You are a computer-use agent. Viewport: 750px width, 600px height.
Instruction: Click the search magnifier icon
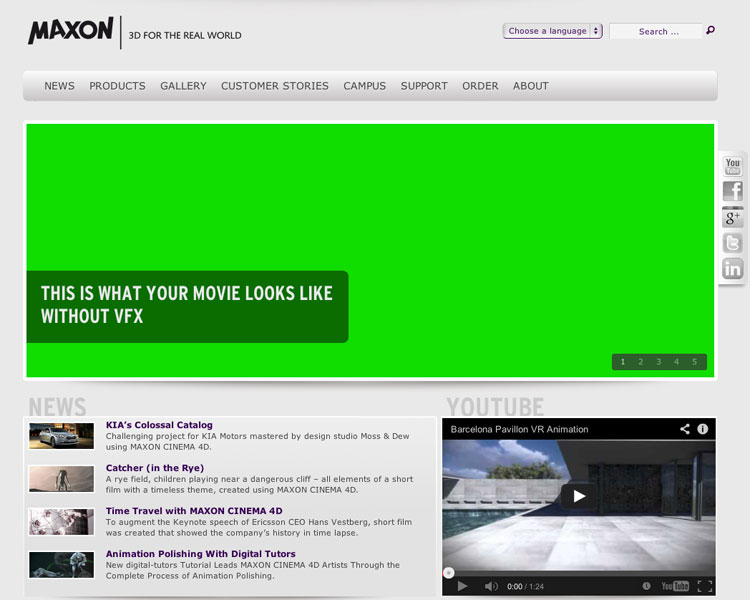click(x=711, y=31)
